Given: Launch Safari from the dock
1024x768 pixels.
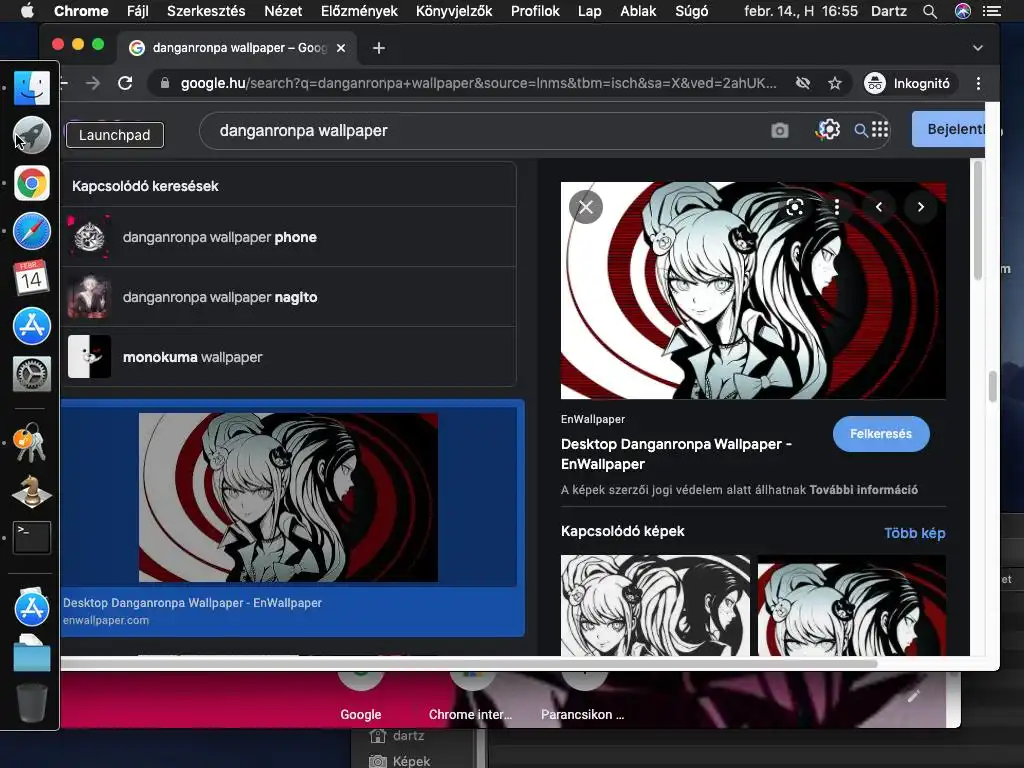Looking at the screenshot, I should [x=31, y=231].
